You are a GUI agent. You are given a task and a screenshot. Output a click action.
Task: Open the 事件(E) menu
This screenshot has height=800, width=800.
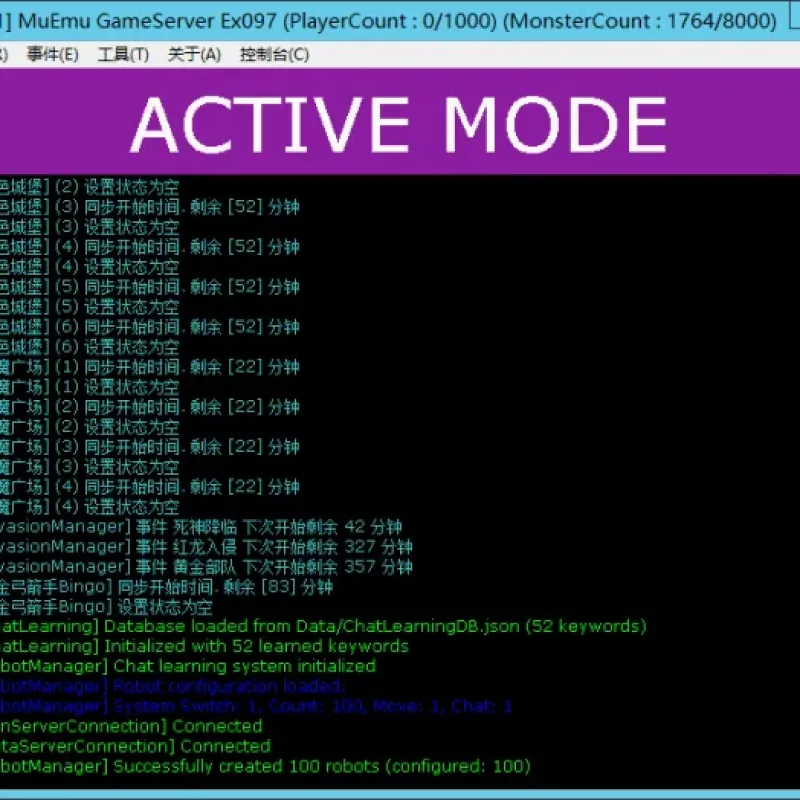[53, 54]
